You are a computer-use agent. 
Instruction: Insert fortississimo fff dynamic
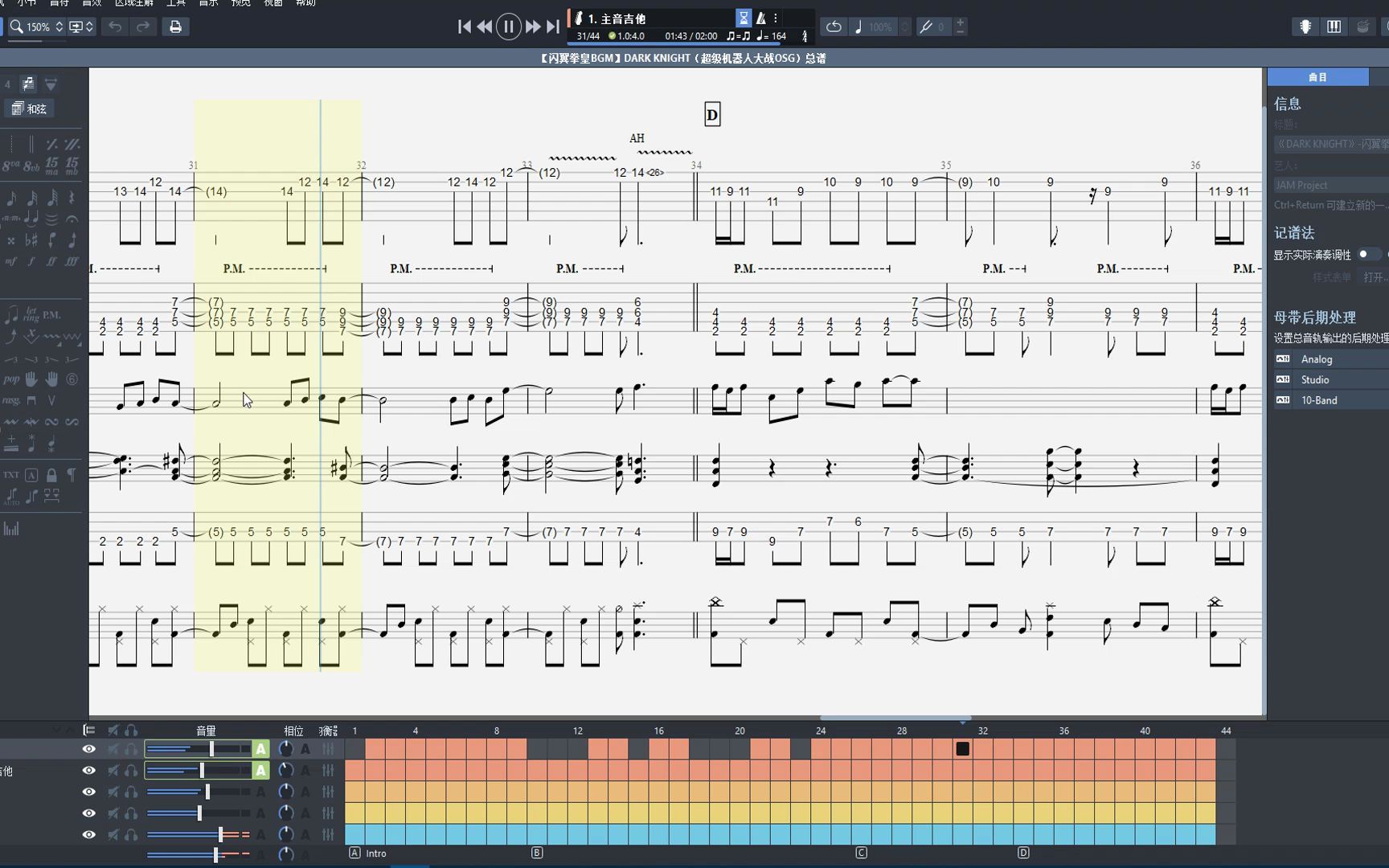pos(72,262)
